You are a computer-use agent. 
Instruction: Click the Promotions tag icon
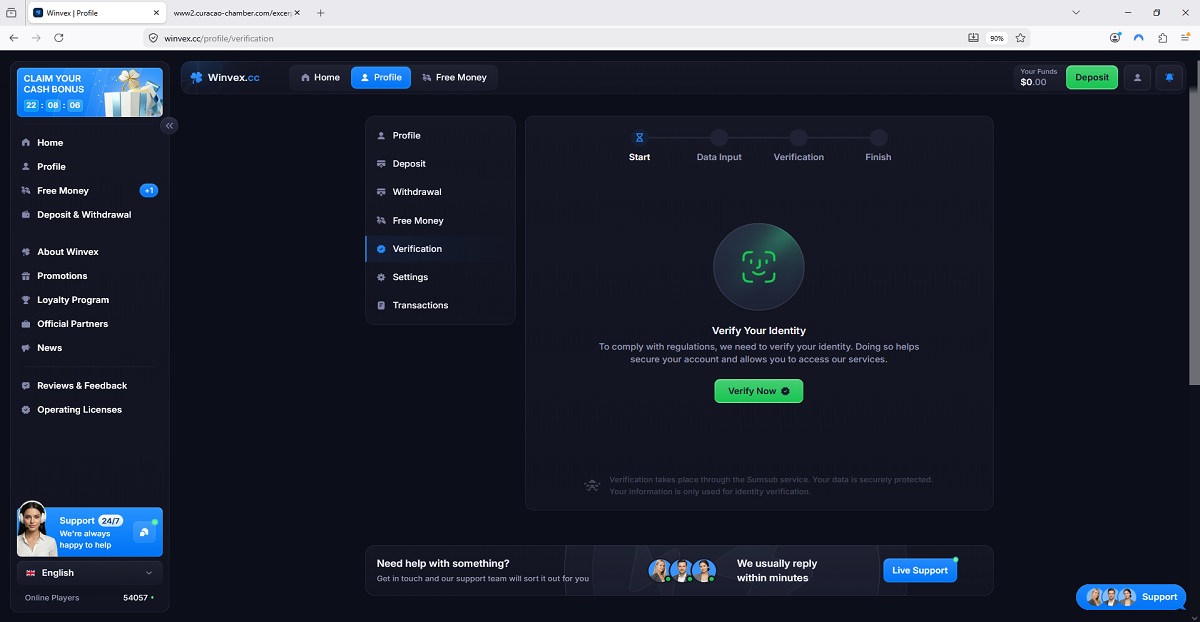coord(26,276)
